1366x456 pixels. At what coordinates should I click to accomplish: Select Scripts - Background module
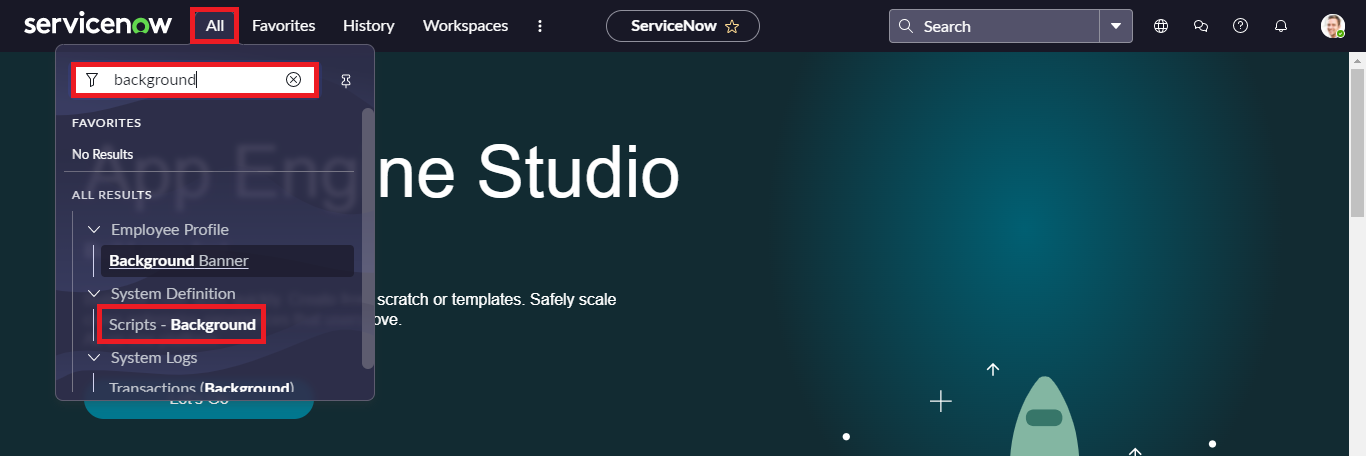point(182,325)
